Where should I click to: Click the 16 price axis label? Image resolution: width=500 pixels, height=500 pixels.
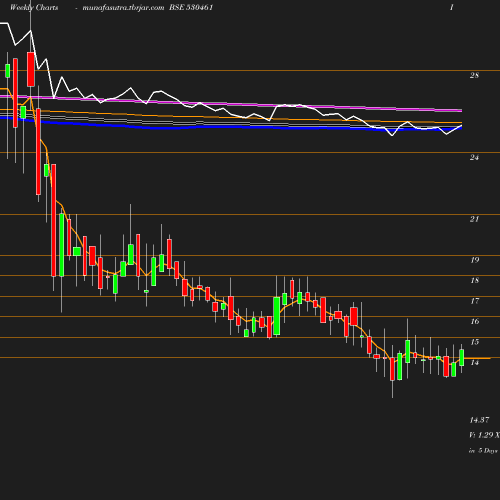(x=475, y=321)
